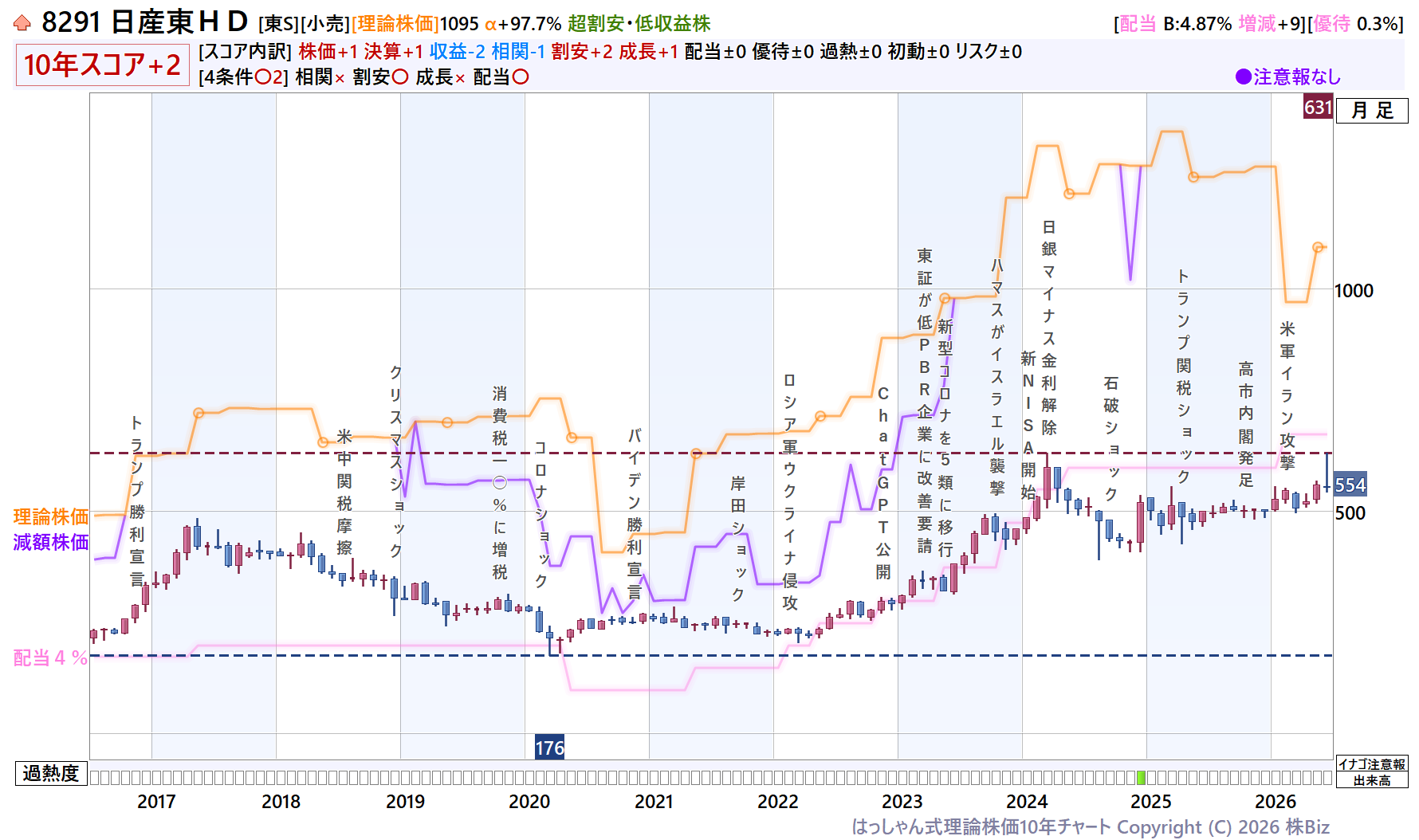Click the 超割安・低収益株 label
The image size is (1419, 840).
point(639,24)
